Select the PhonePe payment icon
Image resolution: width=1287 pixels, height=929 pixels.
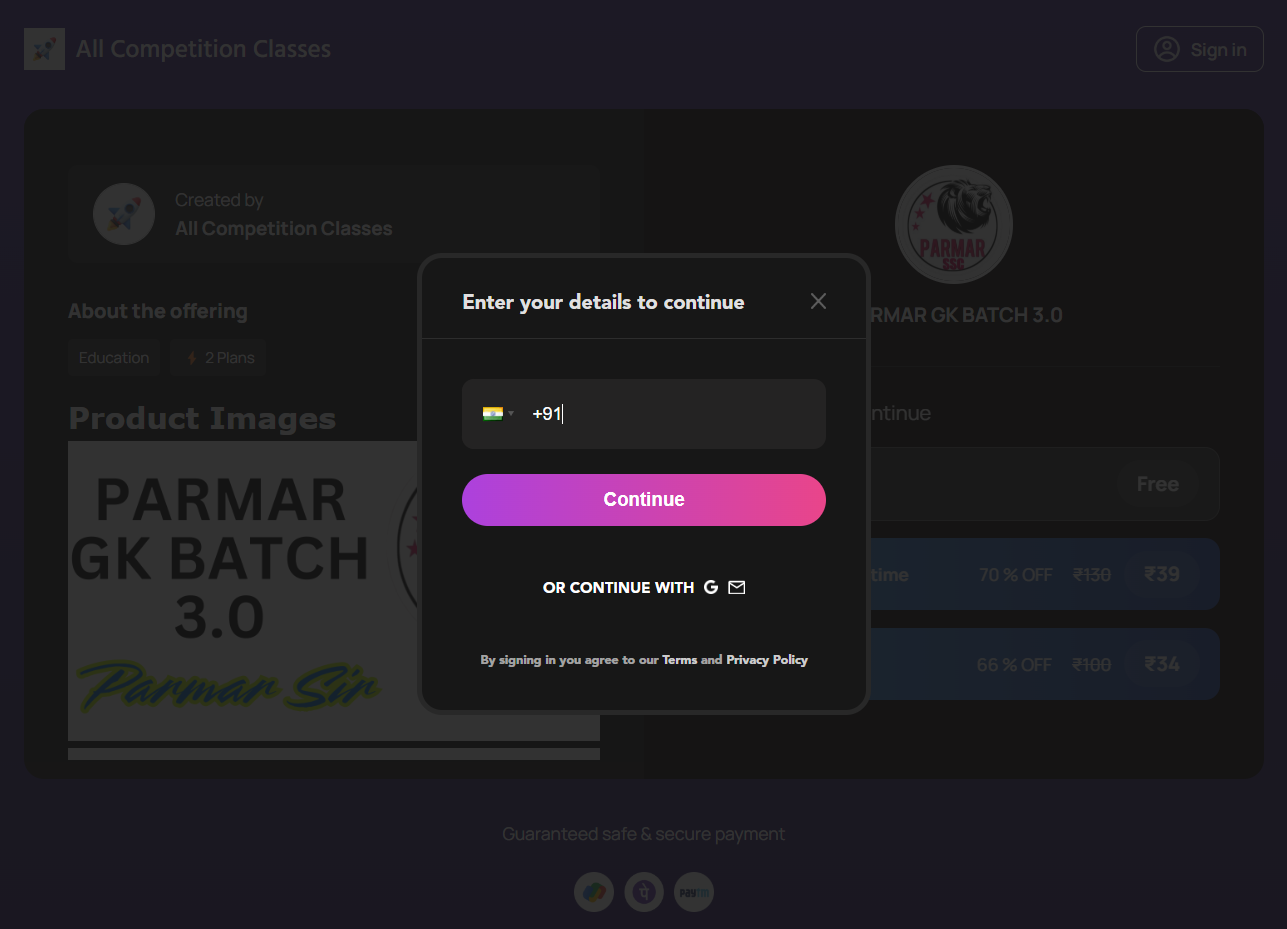click(x=643, y=891)
